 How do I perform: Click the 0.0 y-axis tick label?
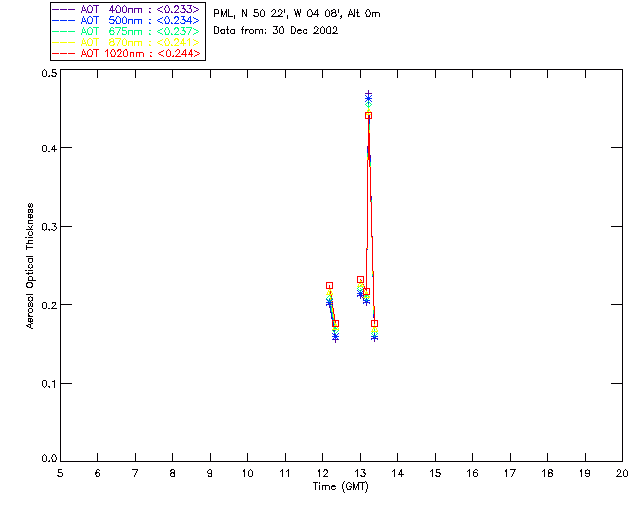click(49, 459)
